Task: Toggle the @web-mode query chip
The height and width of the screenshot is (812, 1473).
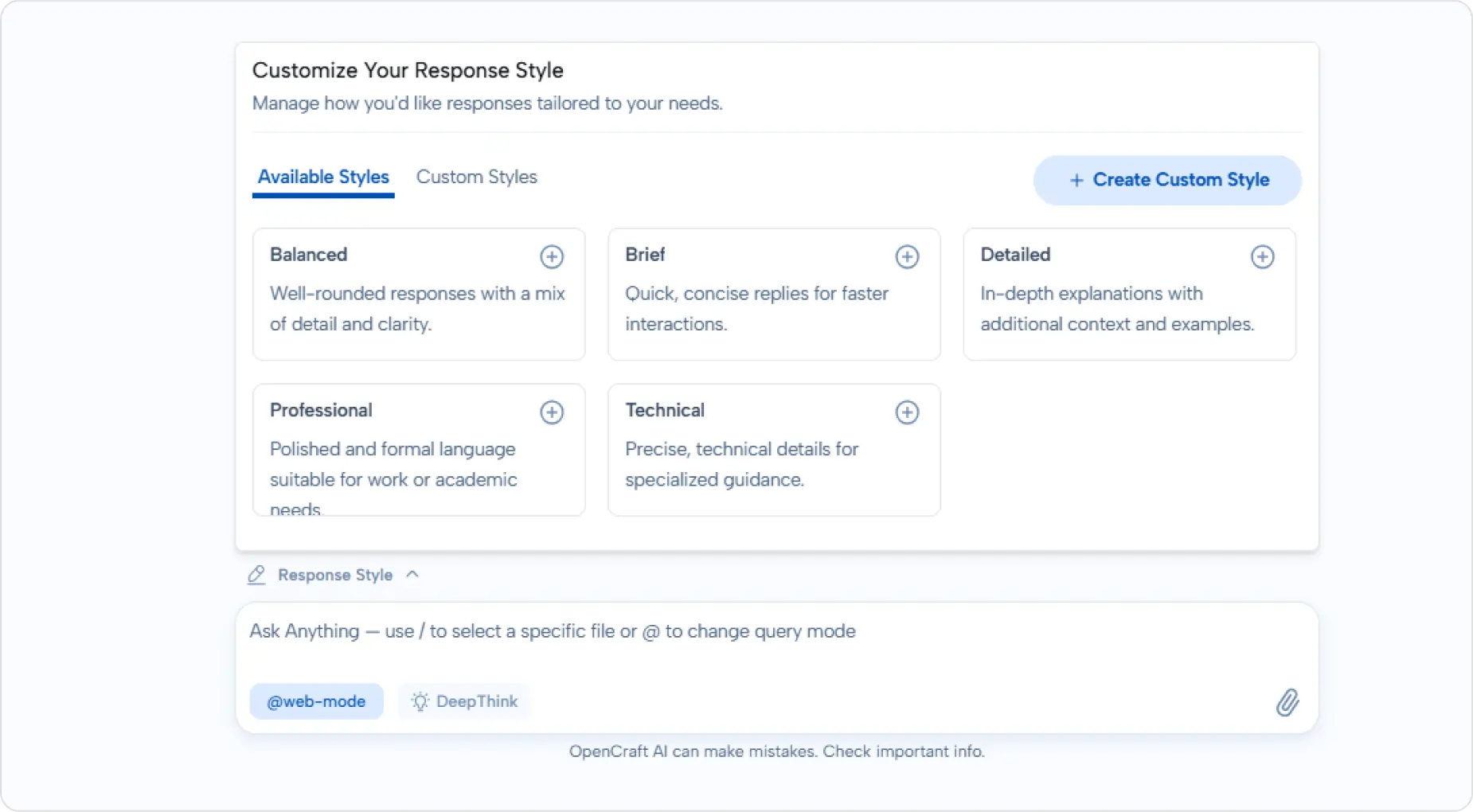Action: tap(316, 701)
